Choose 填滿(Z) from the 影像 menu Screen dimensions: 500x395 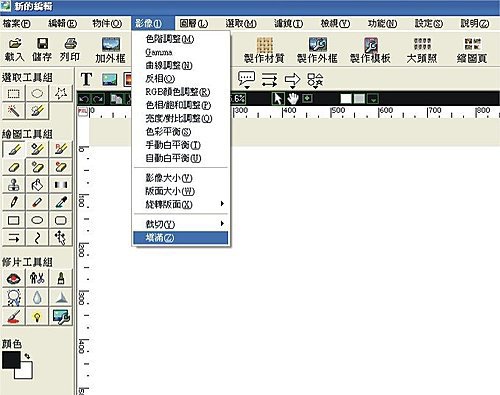coord(180,238)
